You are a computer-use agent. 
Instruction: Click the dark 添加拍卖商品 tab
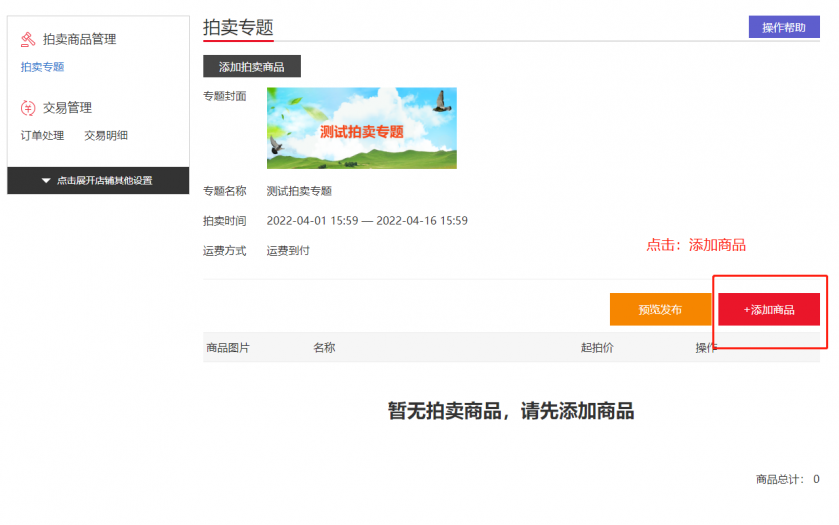[251, 66]
